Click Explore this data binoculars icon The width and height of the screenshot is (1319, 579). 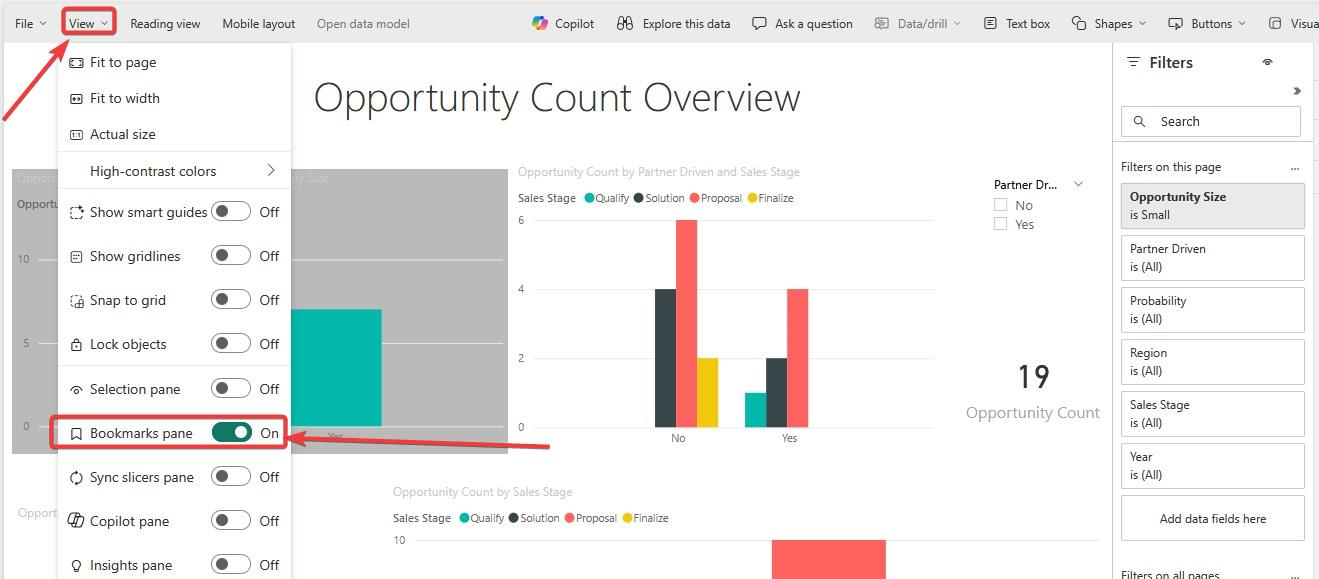click(x=625, y=23)
